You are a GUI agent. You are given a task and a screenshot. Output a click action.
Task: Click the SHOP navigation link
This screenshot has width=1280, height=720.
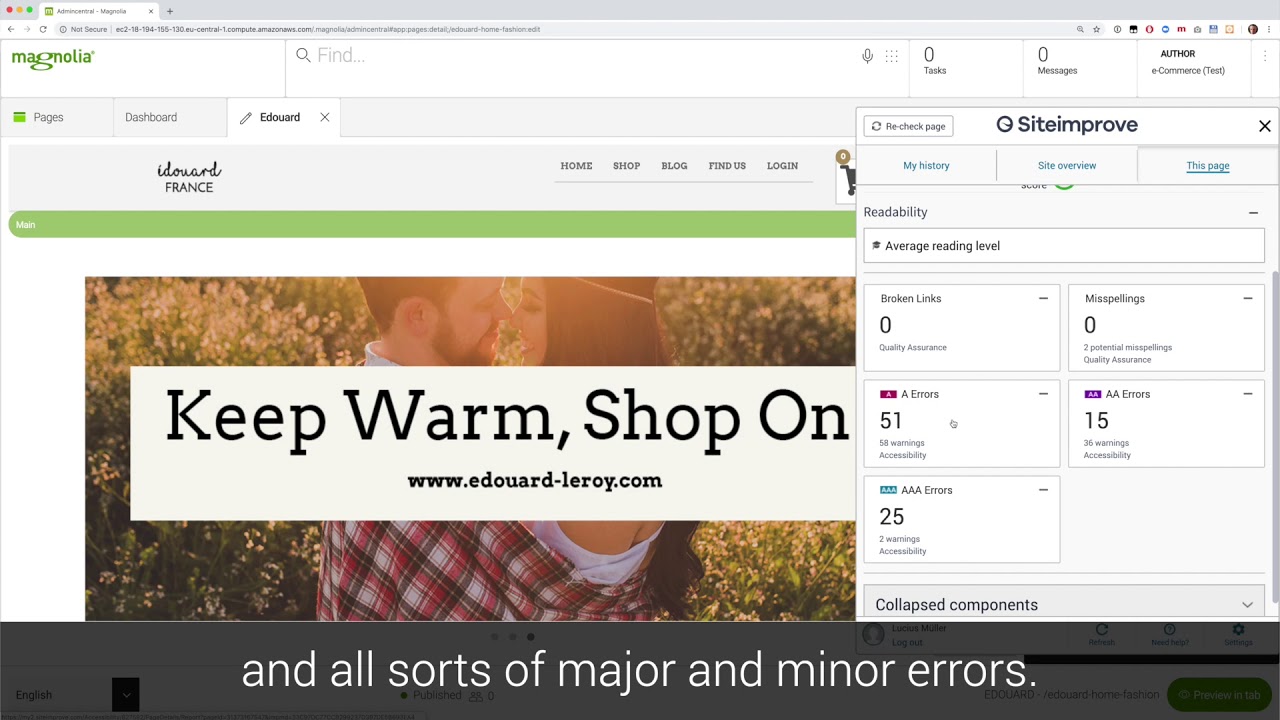pos(626,166)
